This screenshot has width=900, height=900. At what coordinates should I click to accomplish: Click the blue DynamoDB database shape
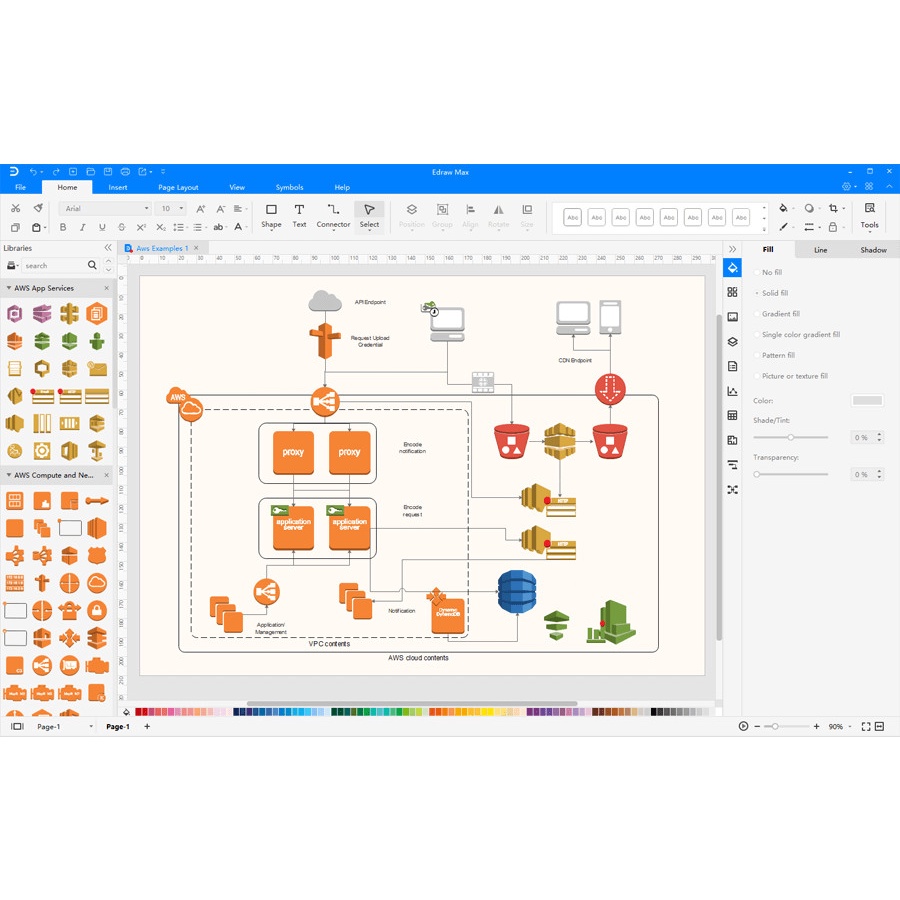click(517, 591)
